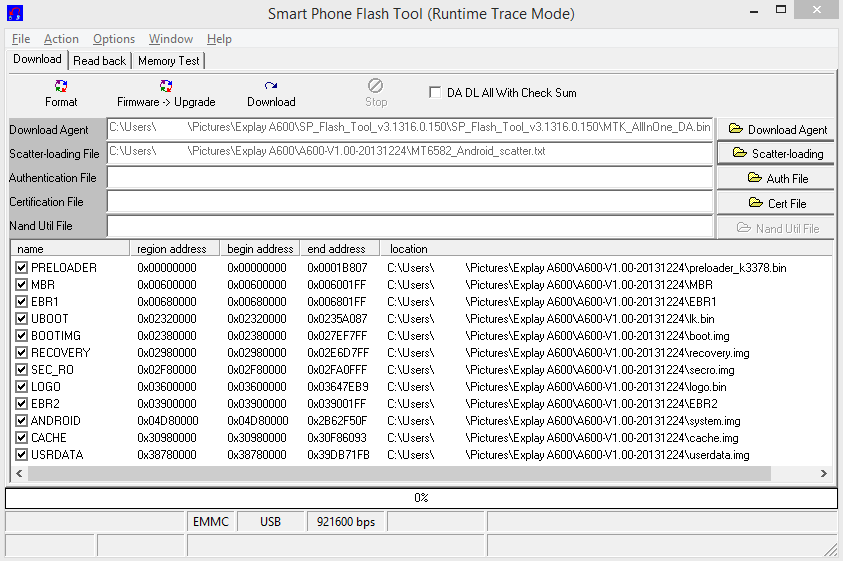Screen dimensions: 843x561
Task: Enable DA DL All With Check Sum
Action: [435, 93]
